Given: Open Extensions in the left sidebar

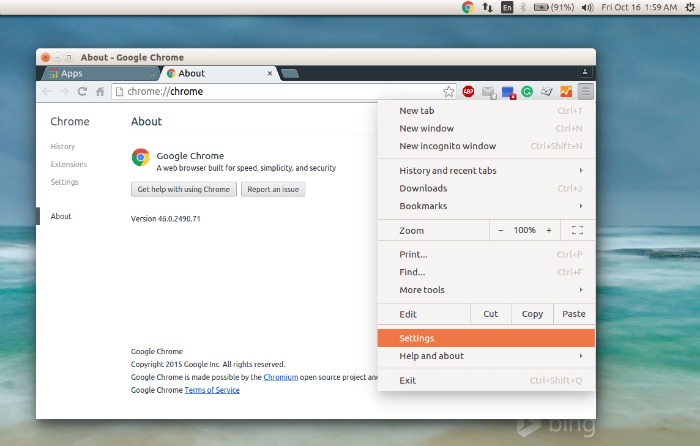Looking at the screenshot, I should (x=69, y=164).
